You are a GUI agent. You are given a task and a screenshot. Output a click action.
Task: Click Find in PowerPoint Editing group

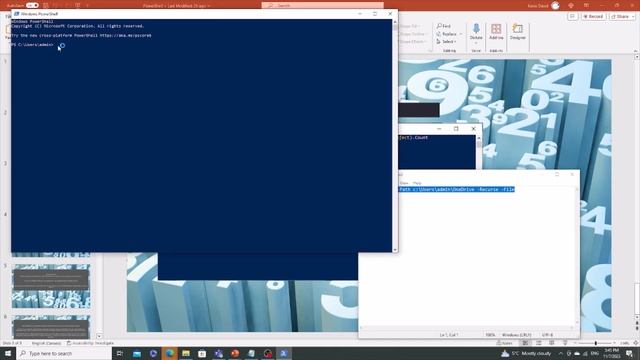pos(444,26)
